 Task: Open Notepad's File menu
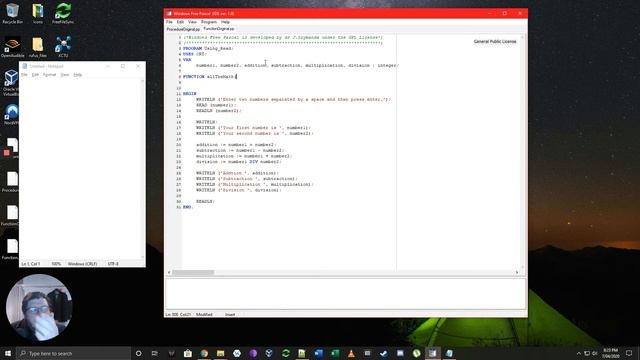(x=24, y=75)
